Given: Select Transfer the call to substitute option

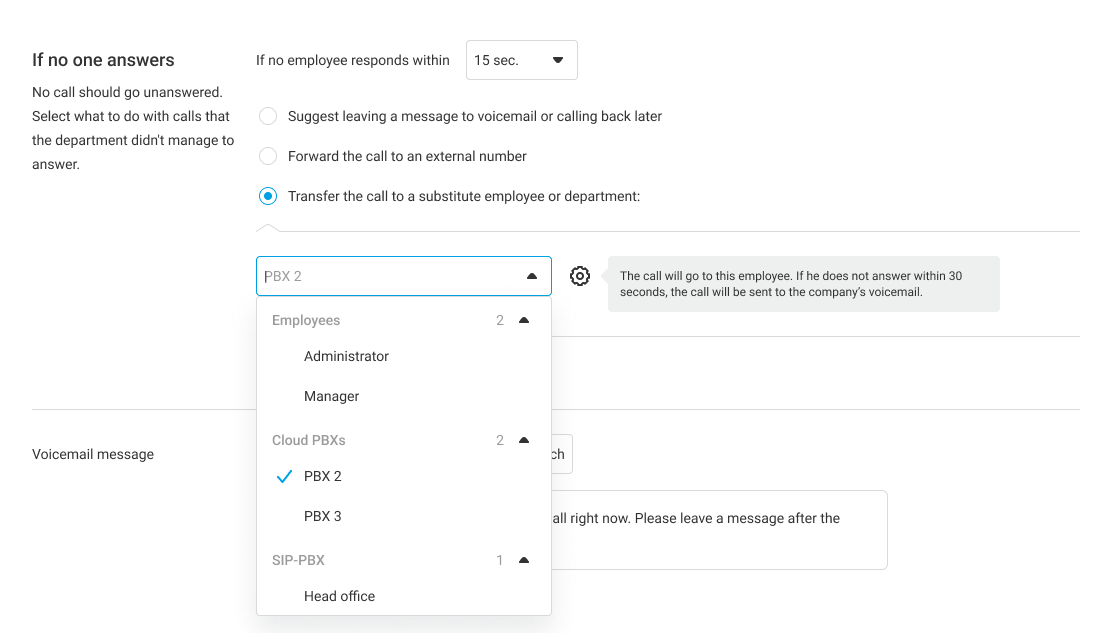Looking at the screenshot, I should 268,196.
